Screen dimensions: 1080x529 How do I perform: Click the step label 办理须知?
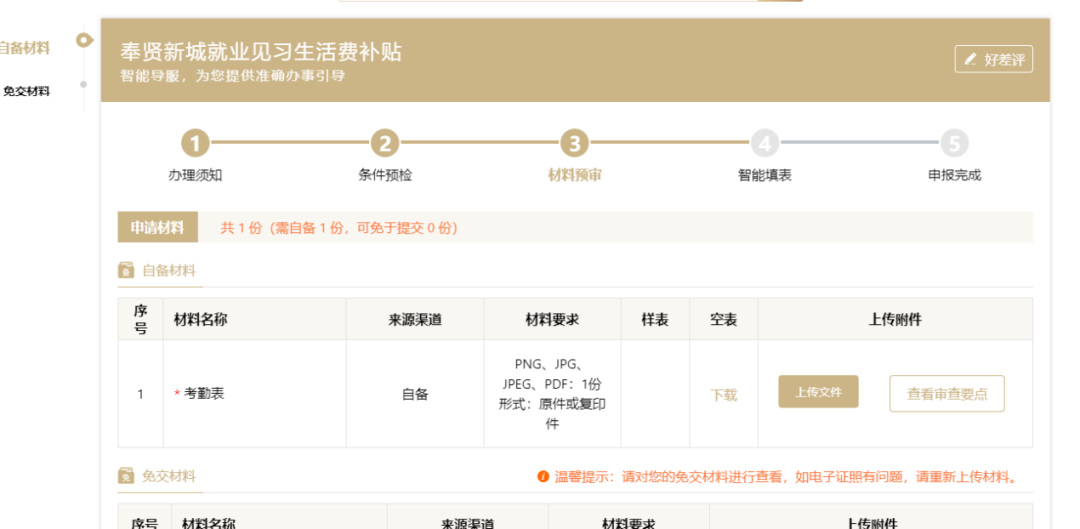196,175
